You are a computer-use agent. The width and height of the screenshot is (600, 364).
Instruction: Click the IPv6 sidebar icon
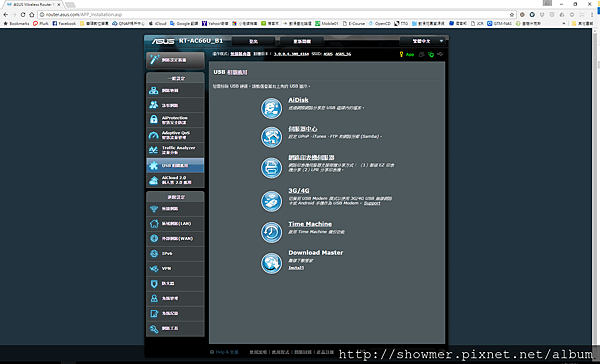click(154, 253)
